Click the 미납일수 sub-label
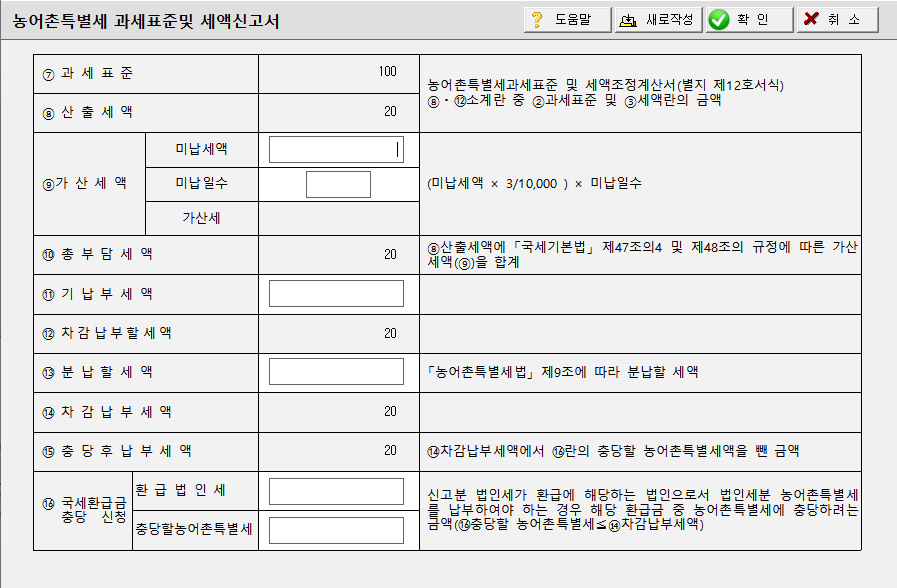 (x=201, y=183)
